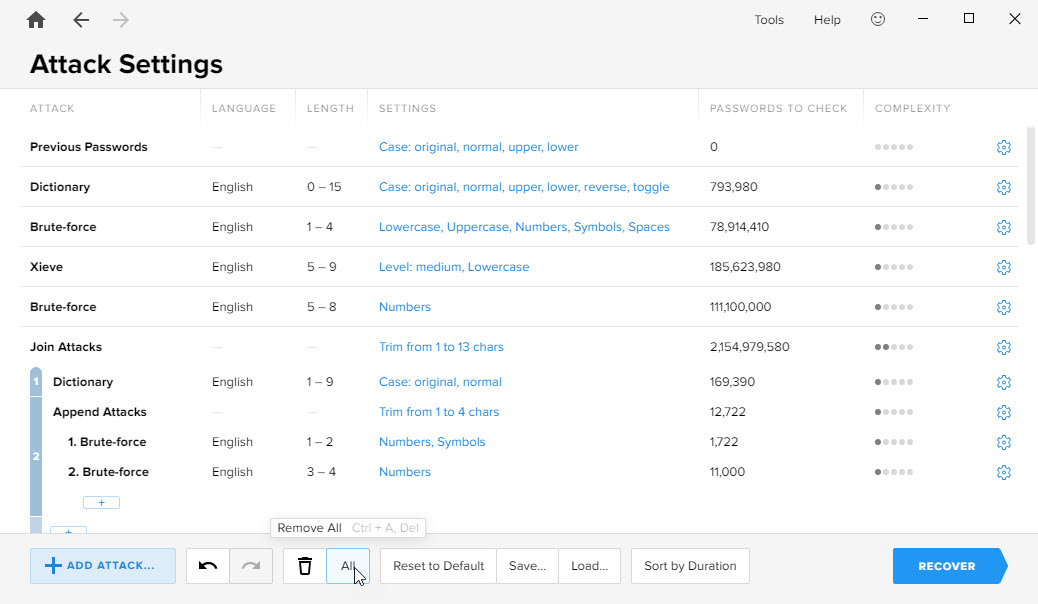Open Case: original, normal link
The height and width of the screenshot is (604, 1038).
440,382
